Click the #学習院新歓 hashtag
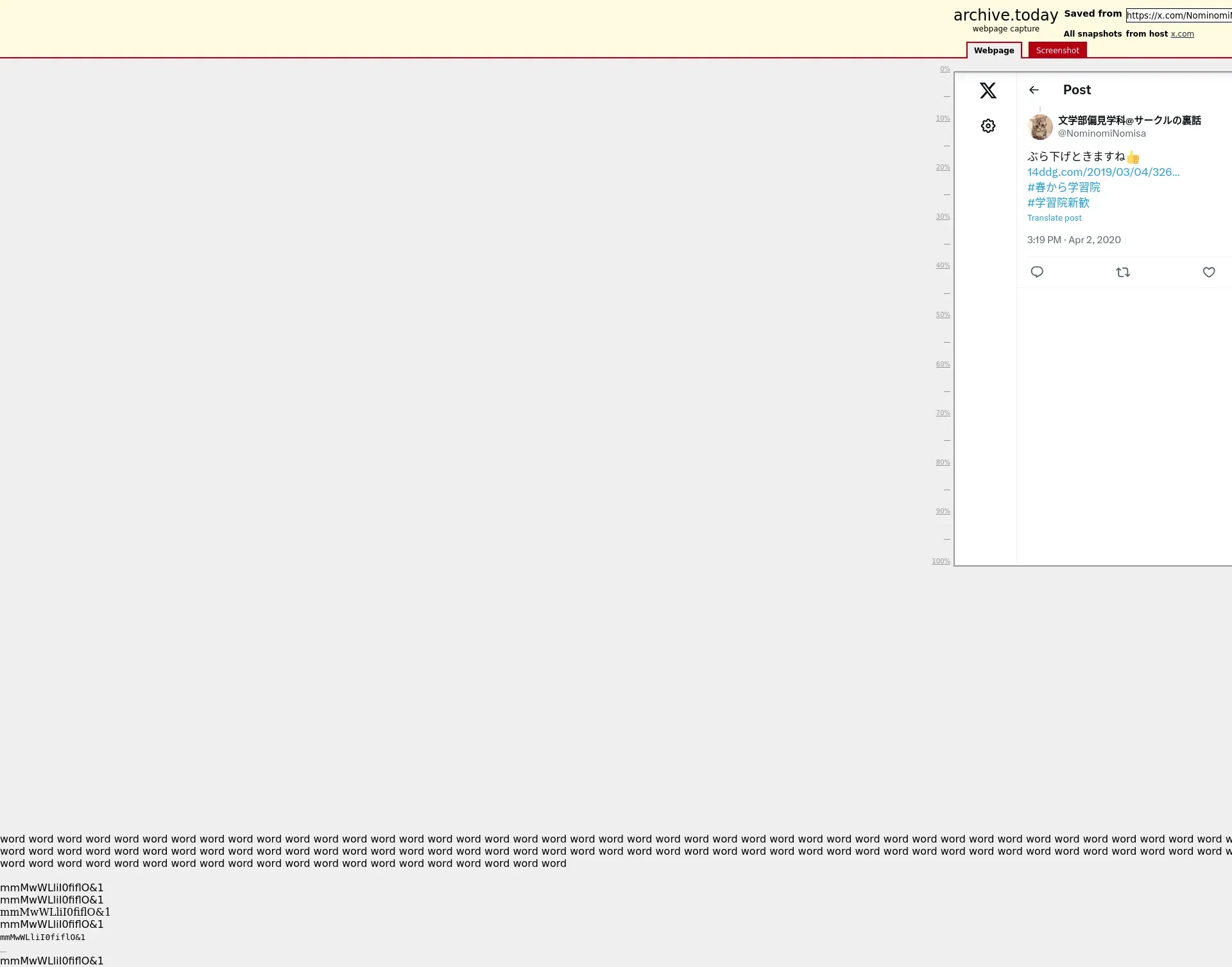 (1058, 203)
